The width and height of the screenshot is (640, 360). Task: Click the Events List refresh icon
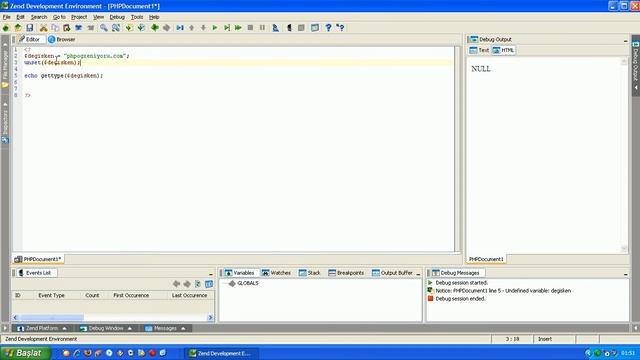click(x=198, y=284)
